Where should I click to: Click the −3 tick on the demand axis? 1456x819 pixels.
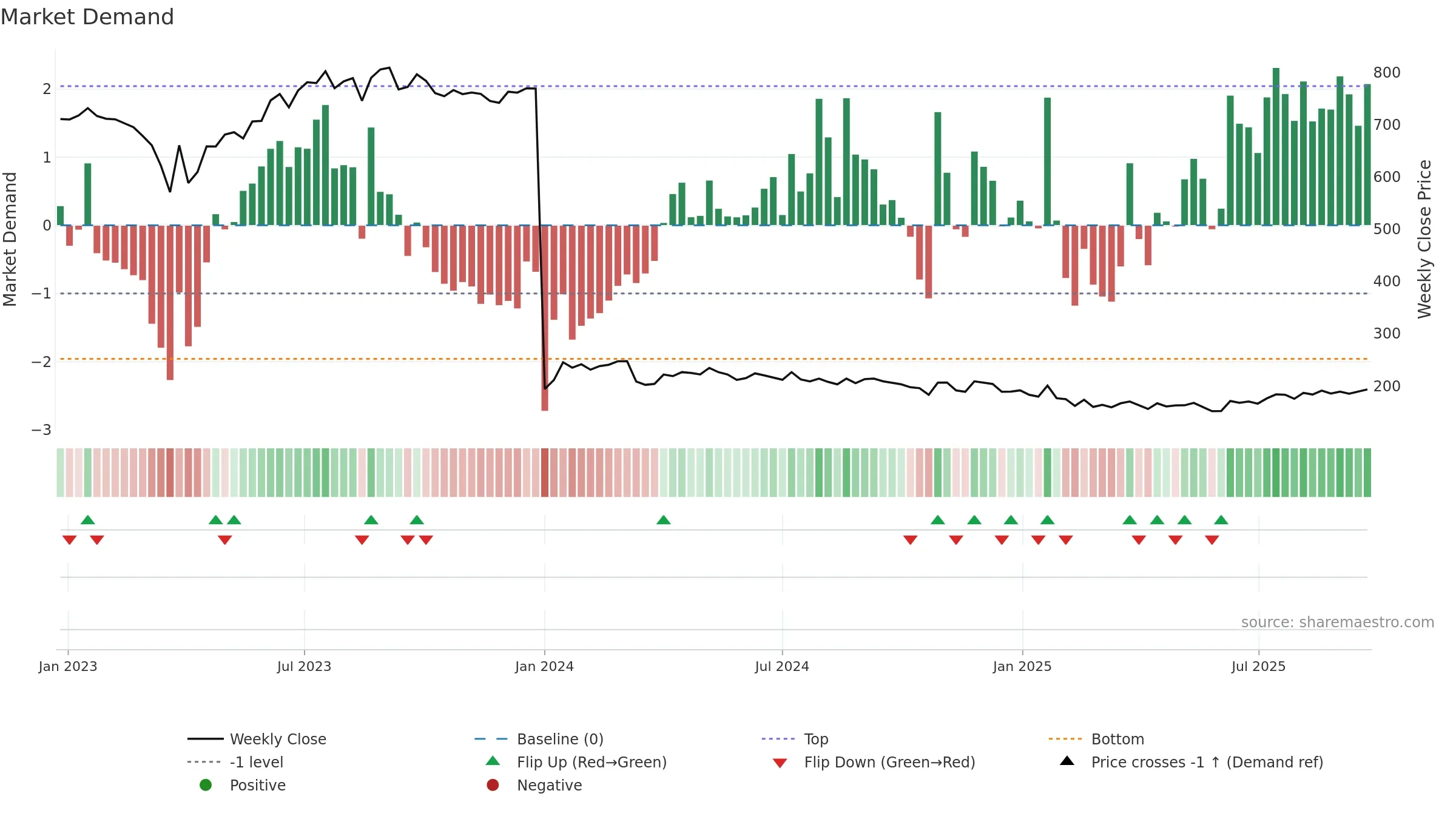tap(41, 430)
